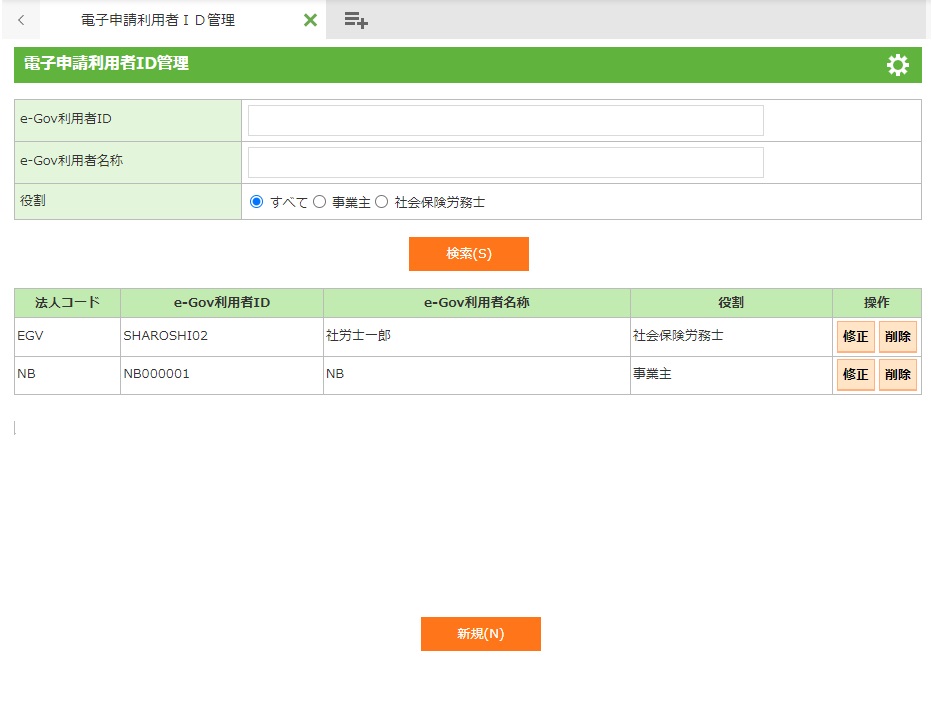Close the 電子申請利用者ID管理 tab
Image resolution: width=932 pixels, height=708 pixels.
pyautogui.click(x=310, y=20)
